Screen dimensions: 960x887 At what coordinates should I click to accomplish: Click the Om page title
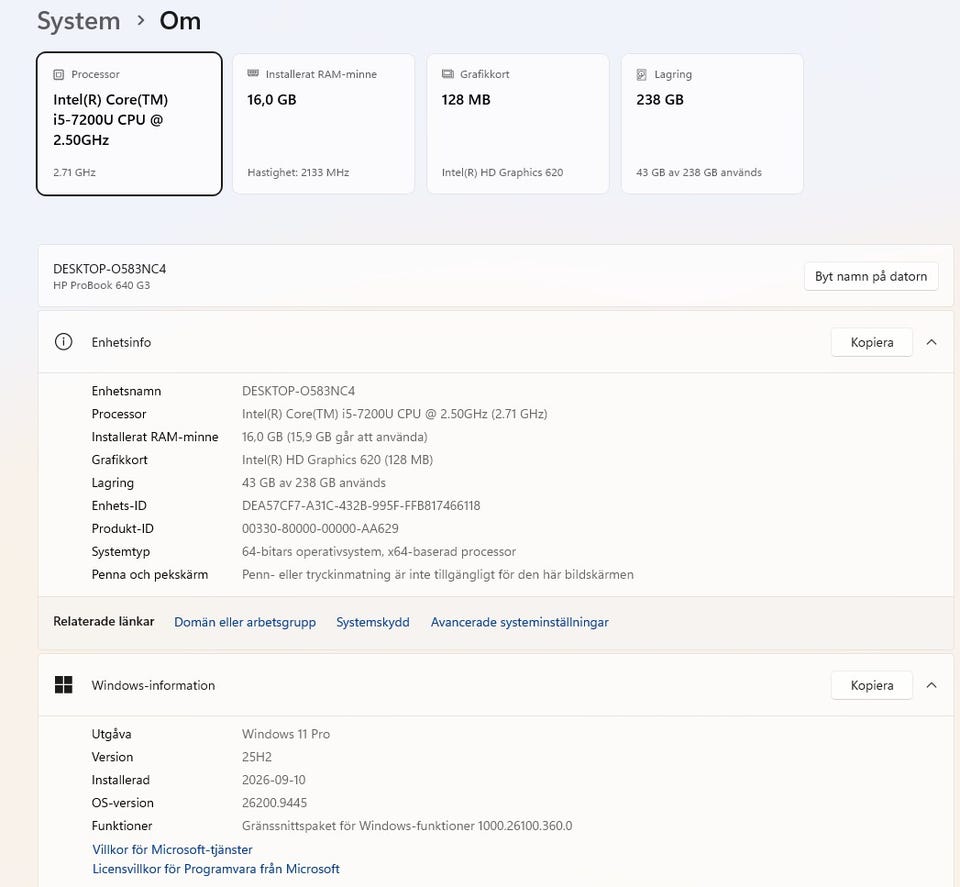180,21
